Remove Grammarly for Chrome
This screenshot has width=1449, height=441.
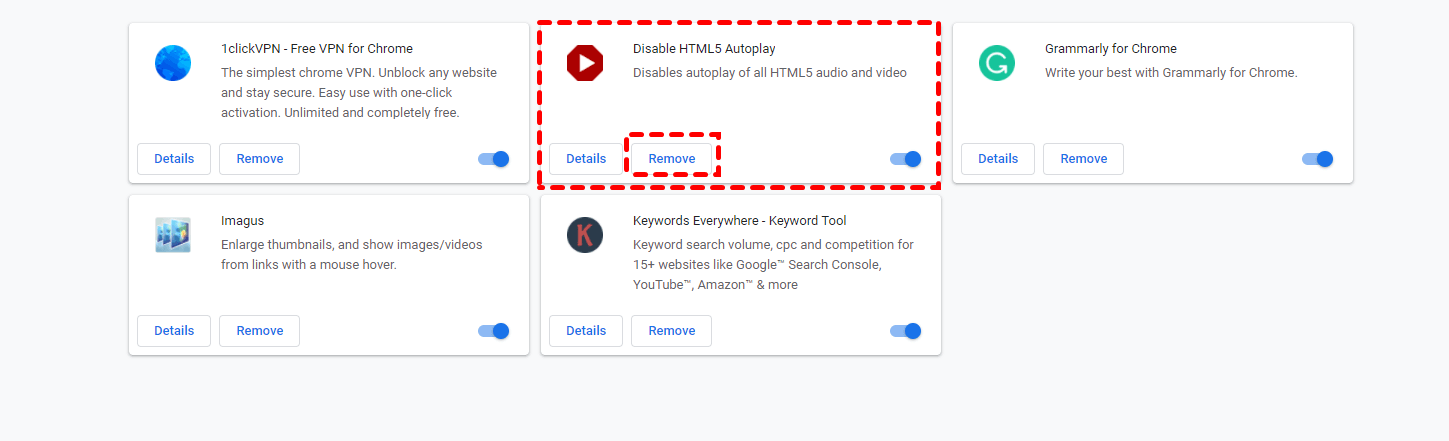[x=1084, y=159]
